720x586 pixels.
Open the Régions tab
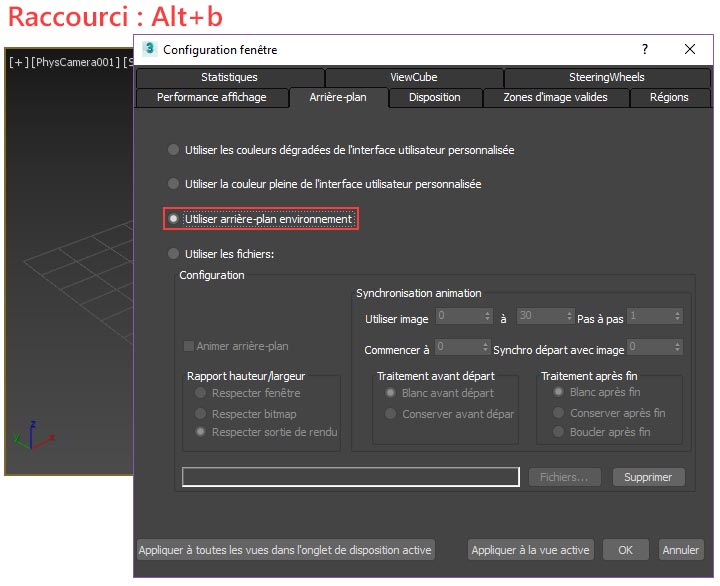pos(669,97)
